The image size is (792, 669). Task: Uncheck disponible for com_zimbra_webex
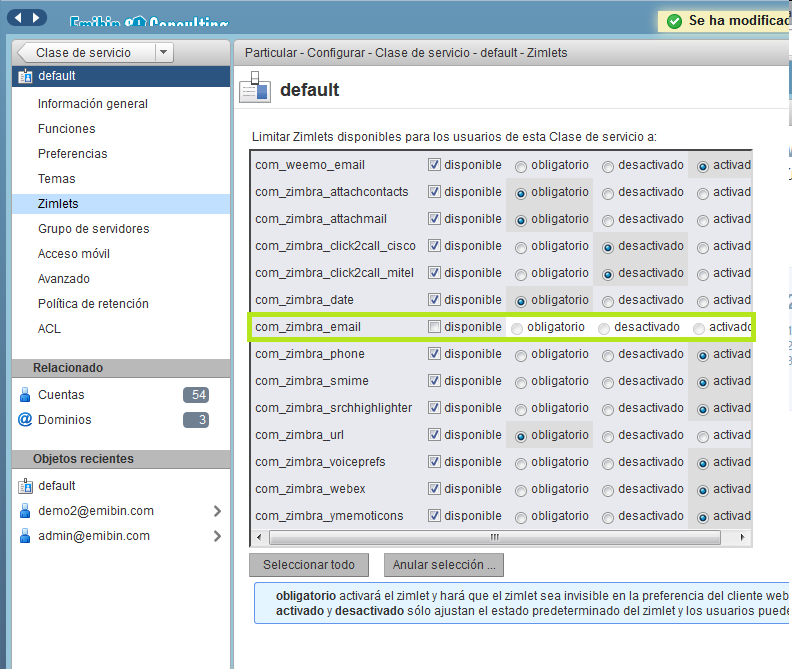click(434, 489)
